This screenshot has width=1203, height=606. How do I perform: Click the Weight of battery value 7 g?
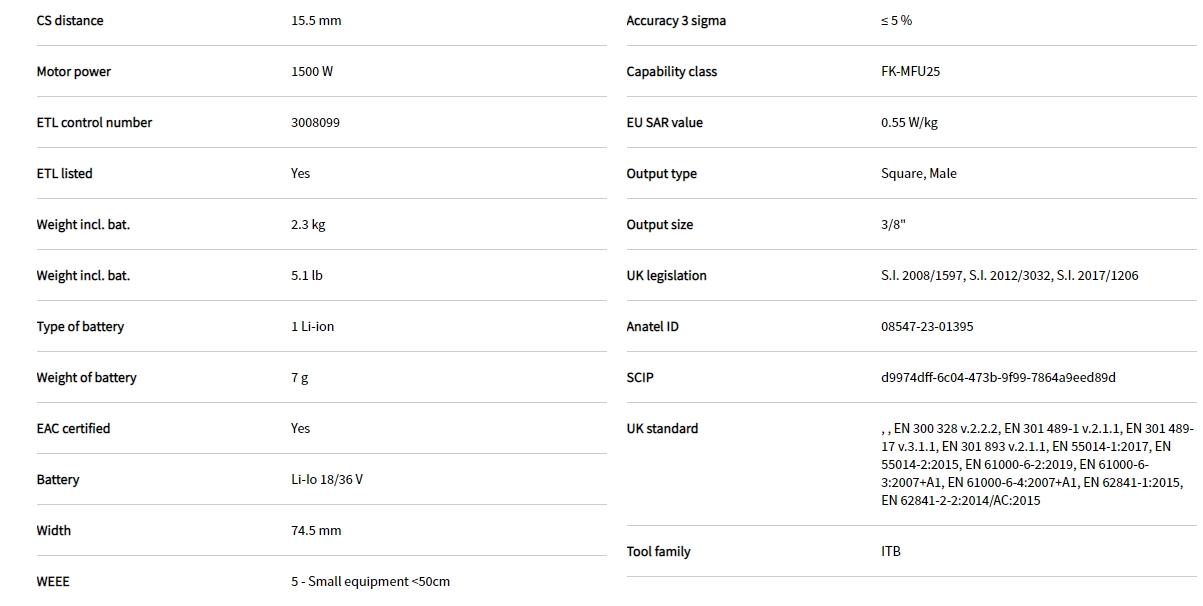click(300, 378)
